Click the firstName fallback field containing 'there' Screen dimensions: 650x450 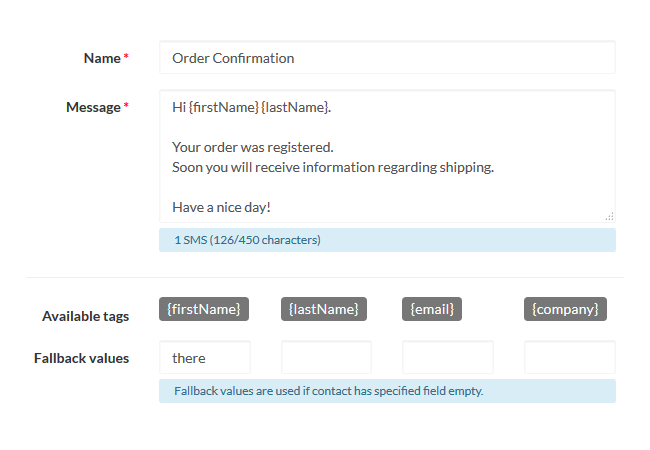point(204,358)
